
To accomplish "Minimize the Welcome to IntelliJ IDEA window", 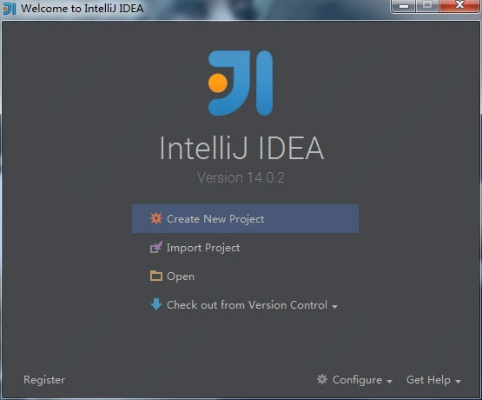I will click(404, 6).
